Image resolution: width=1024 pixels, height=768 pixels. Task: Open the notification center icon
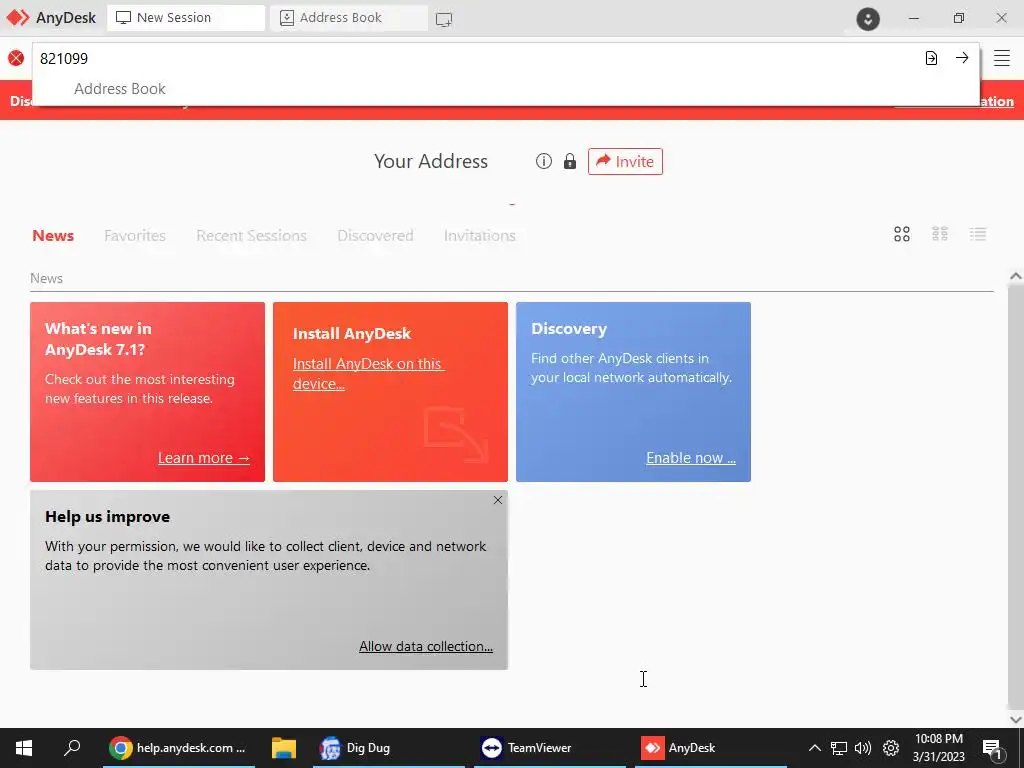[993, 748]
